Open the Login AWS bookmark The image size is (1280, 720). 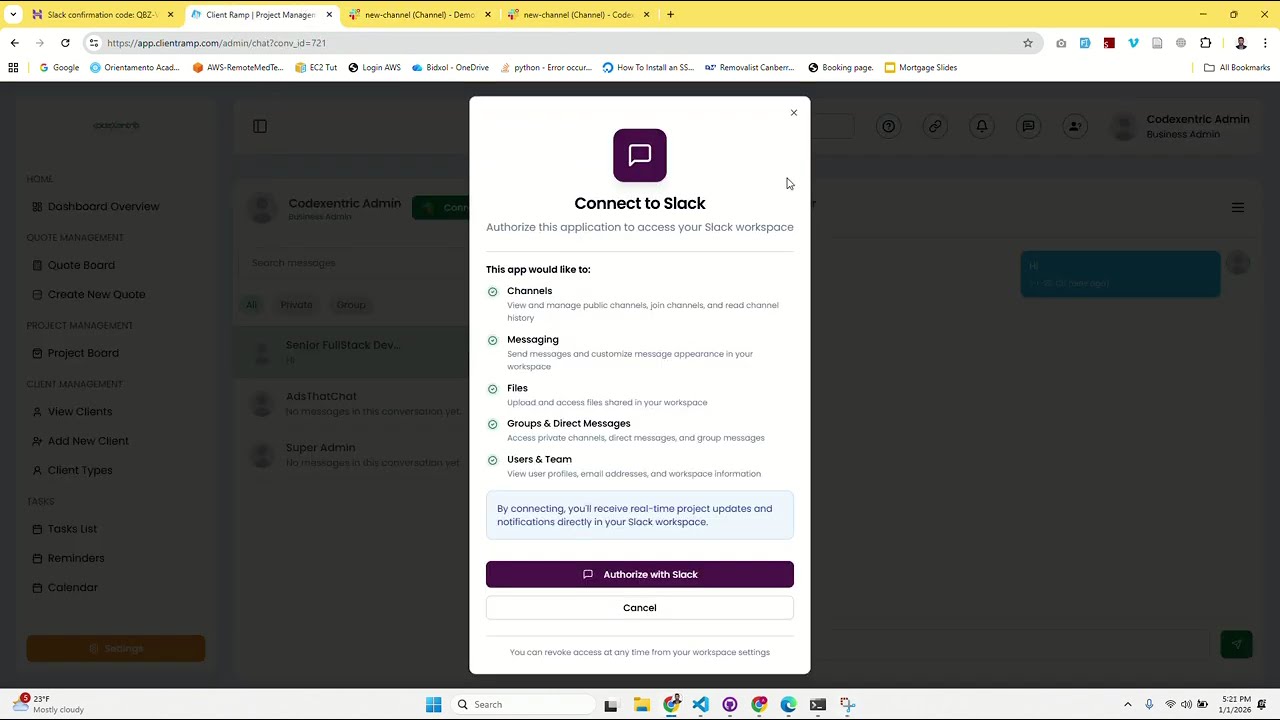(374, 68)
